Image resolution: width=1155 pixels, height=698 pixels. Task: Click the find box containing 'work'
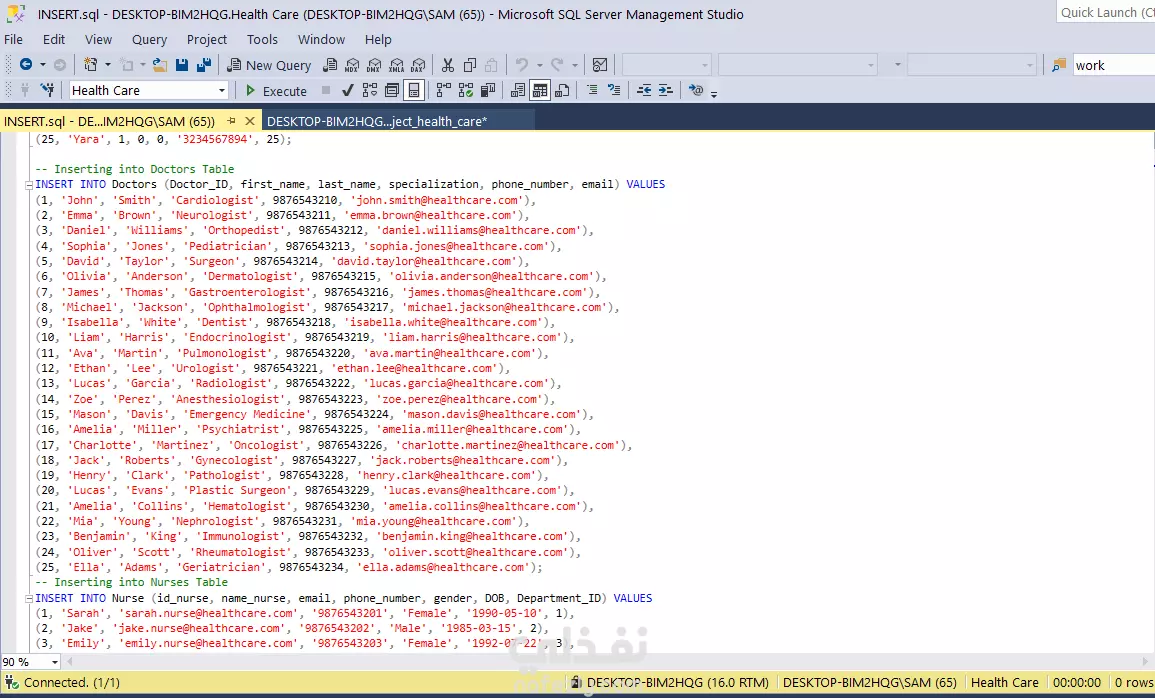1113,65
